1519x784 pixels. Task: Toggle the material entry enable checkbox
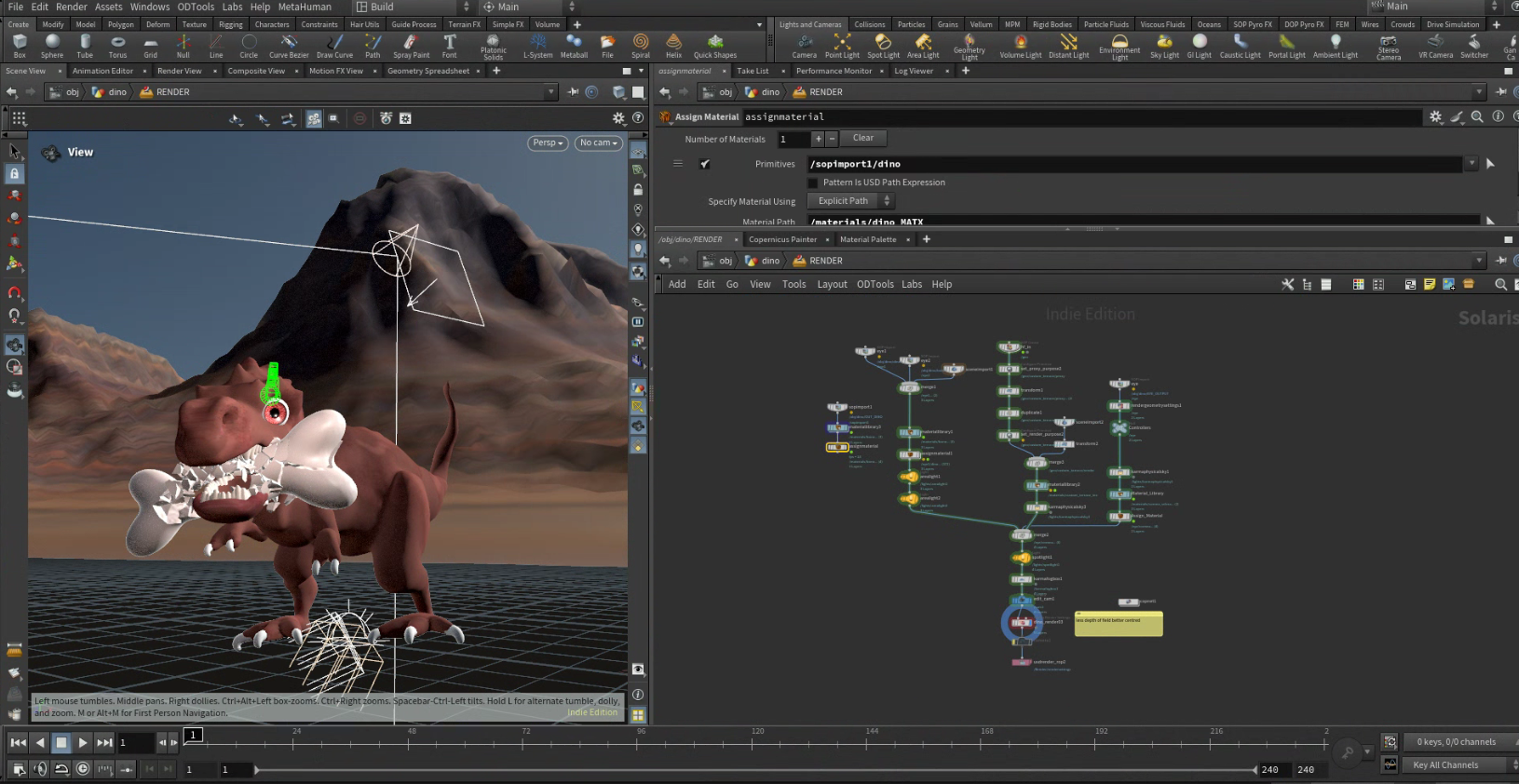tap(705, 164)
